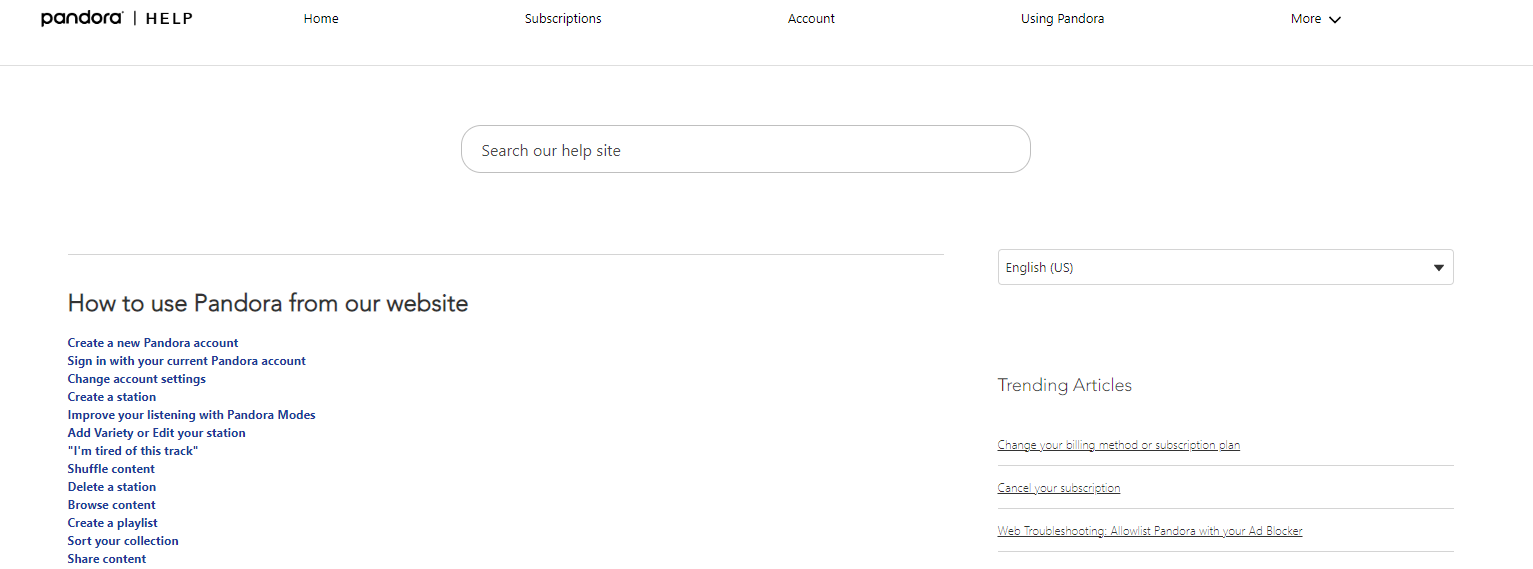
Task: Click Add Variety or Edit your station
Action: click(157, 433)
